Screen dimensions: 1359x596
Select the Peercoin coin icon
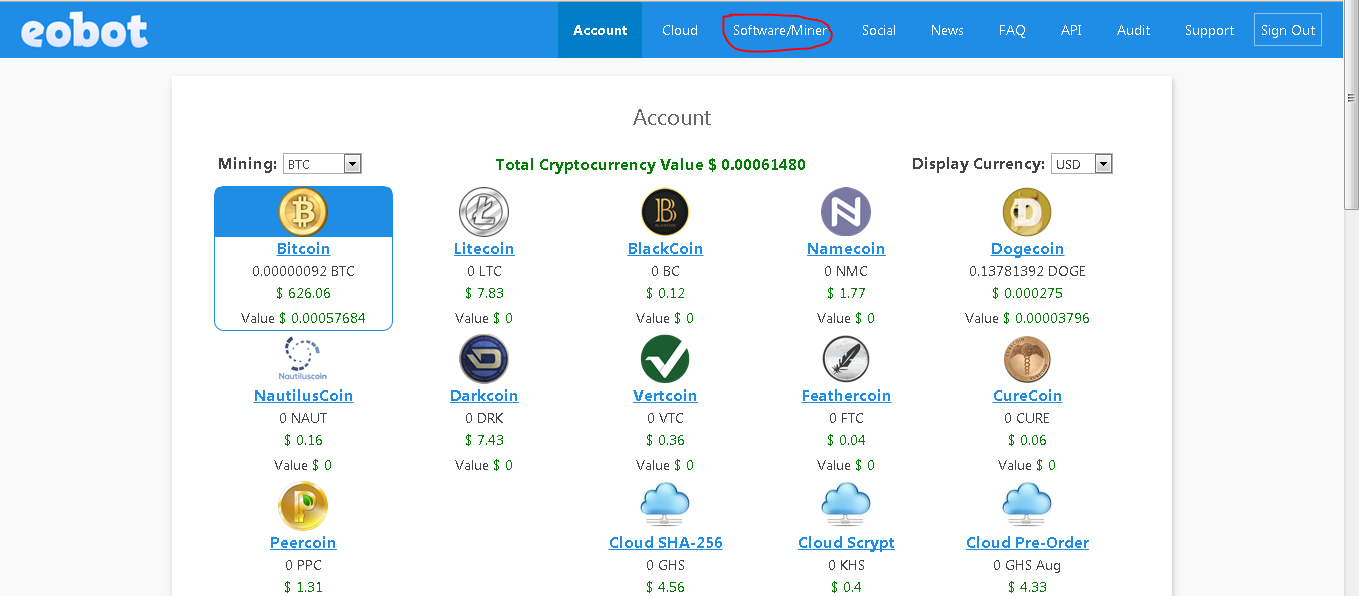(x=303, y=506)
